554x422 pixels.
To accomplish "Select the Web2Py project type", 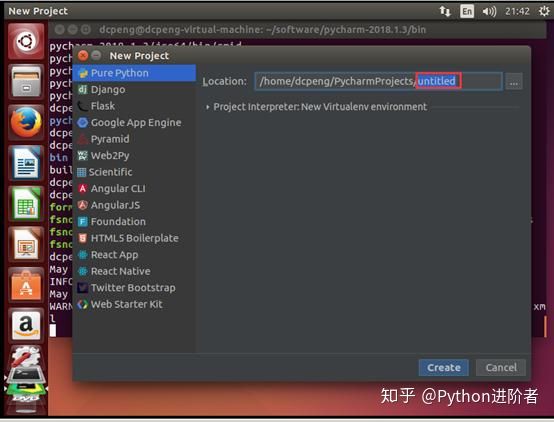I will (x=134, y=156).
